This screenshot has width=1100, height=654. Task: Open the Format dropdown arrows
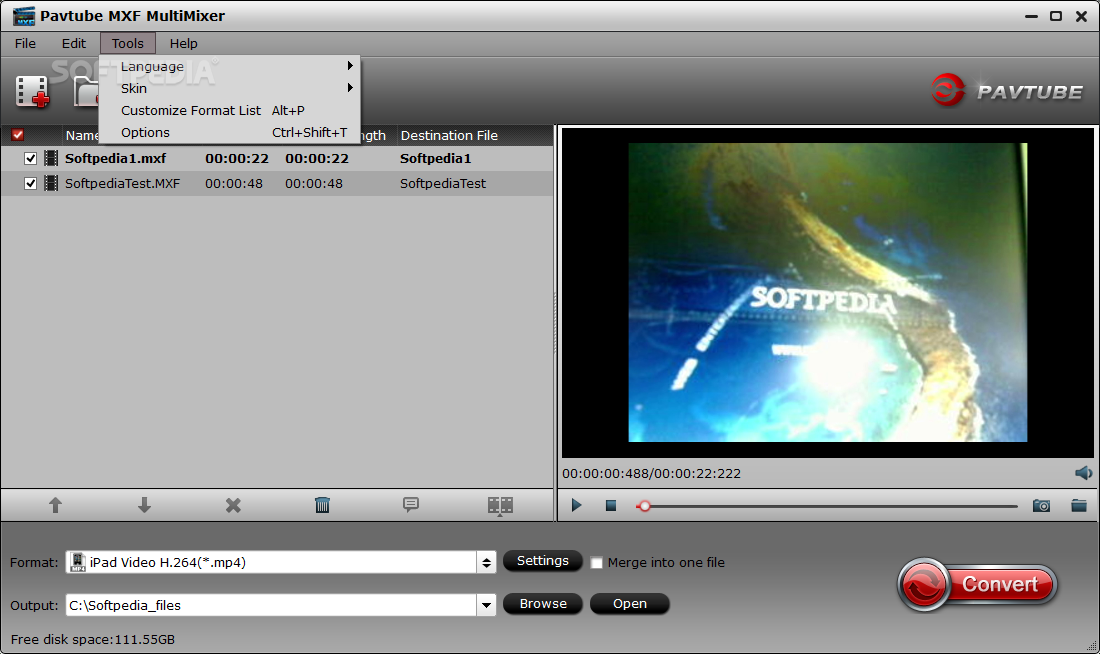click(486, 563)
